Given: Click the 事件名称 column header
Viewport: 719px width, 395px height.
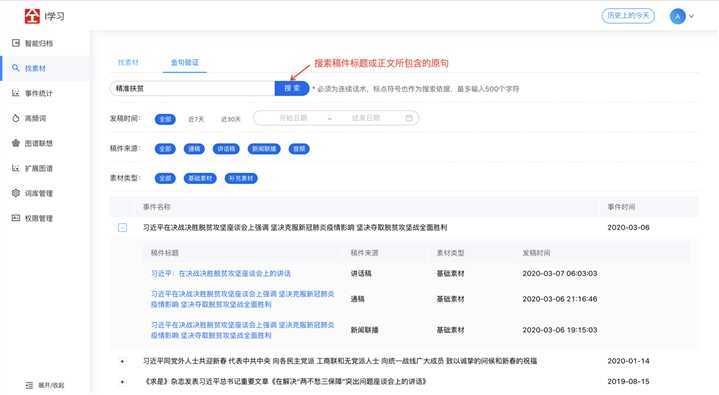Looking at the screenshot, I should (157, 207).
